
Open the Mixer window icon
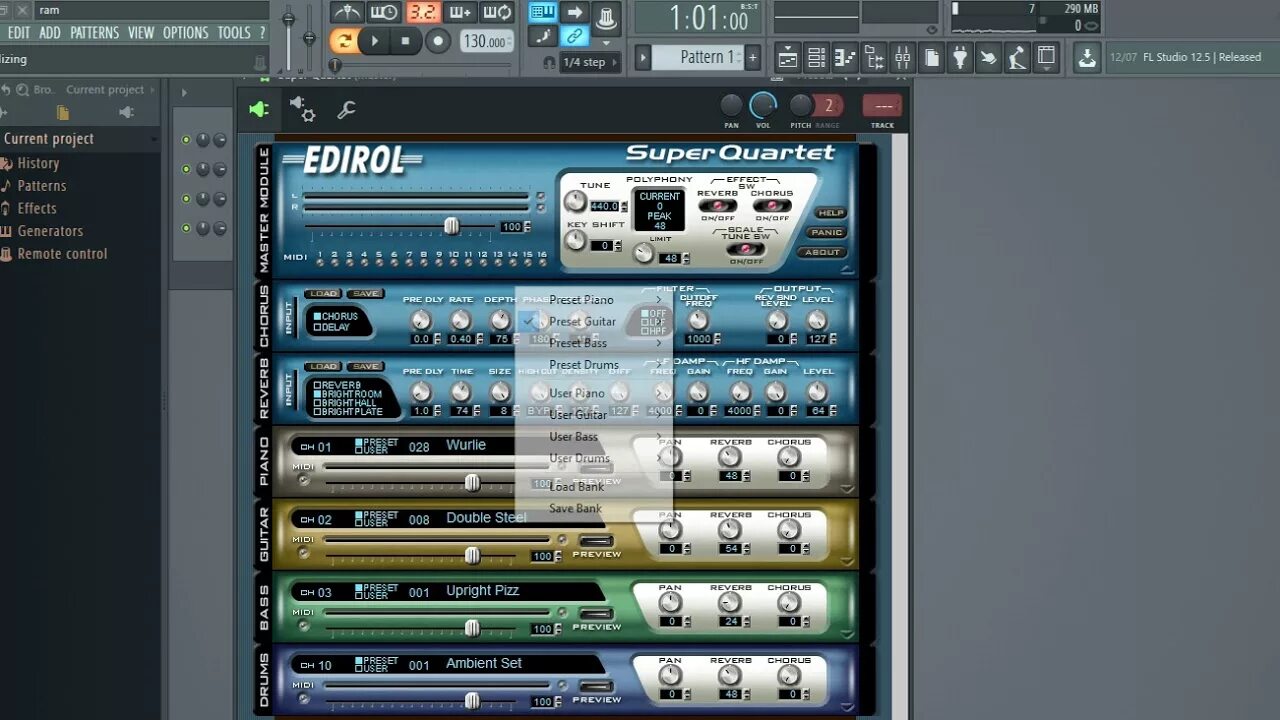902,57
